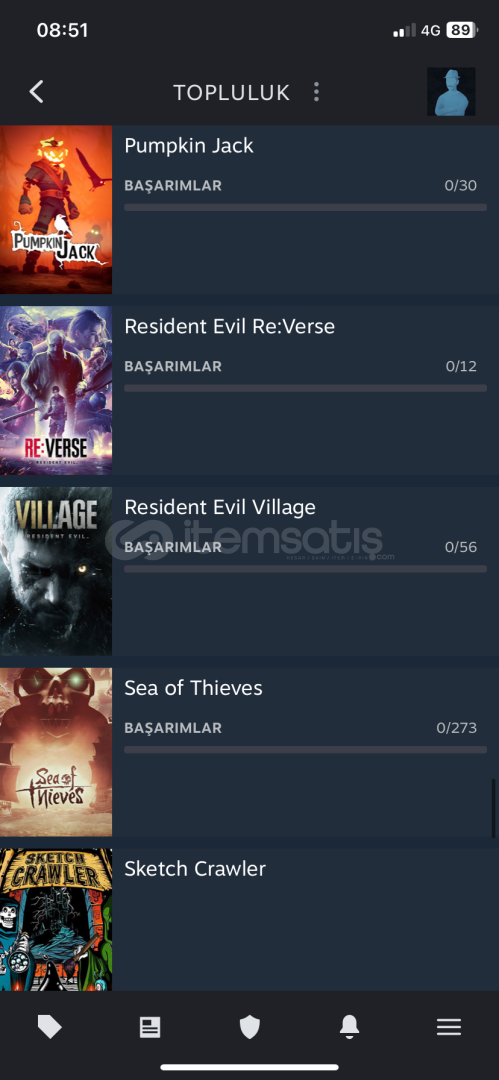Open the store tag icon tab
This screenshot has width=499, height=1080.
pyautogui.click(x=50, y=1028)
